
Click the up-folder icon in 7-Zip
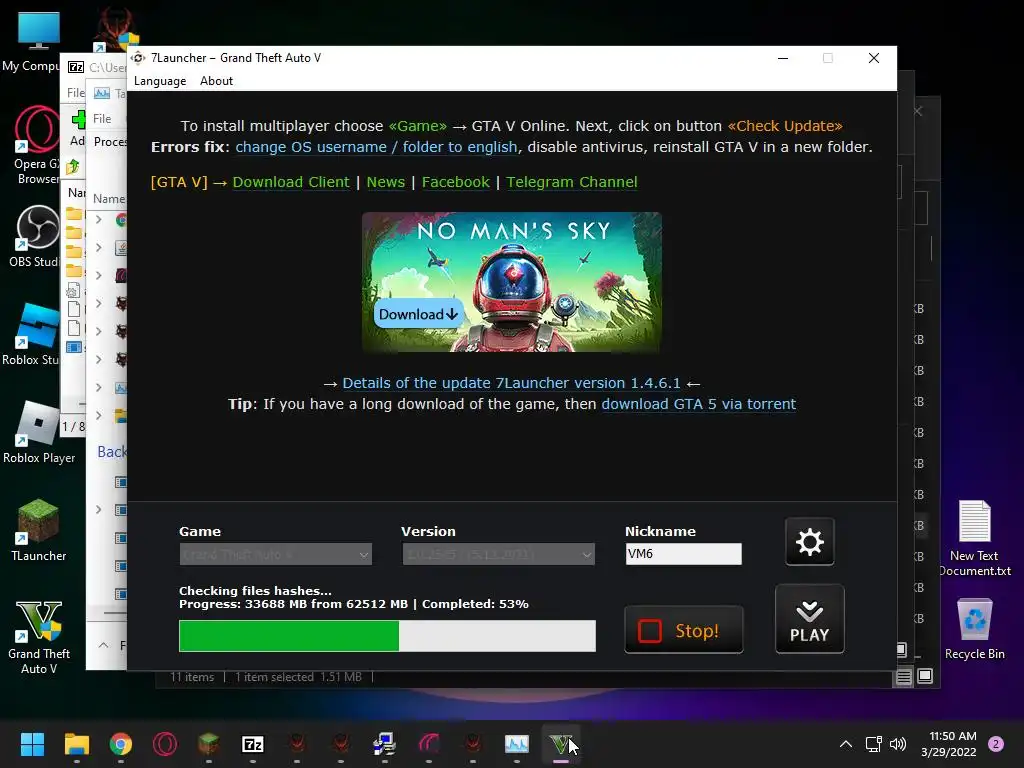pos(72,167)
